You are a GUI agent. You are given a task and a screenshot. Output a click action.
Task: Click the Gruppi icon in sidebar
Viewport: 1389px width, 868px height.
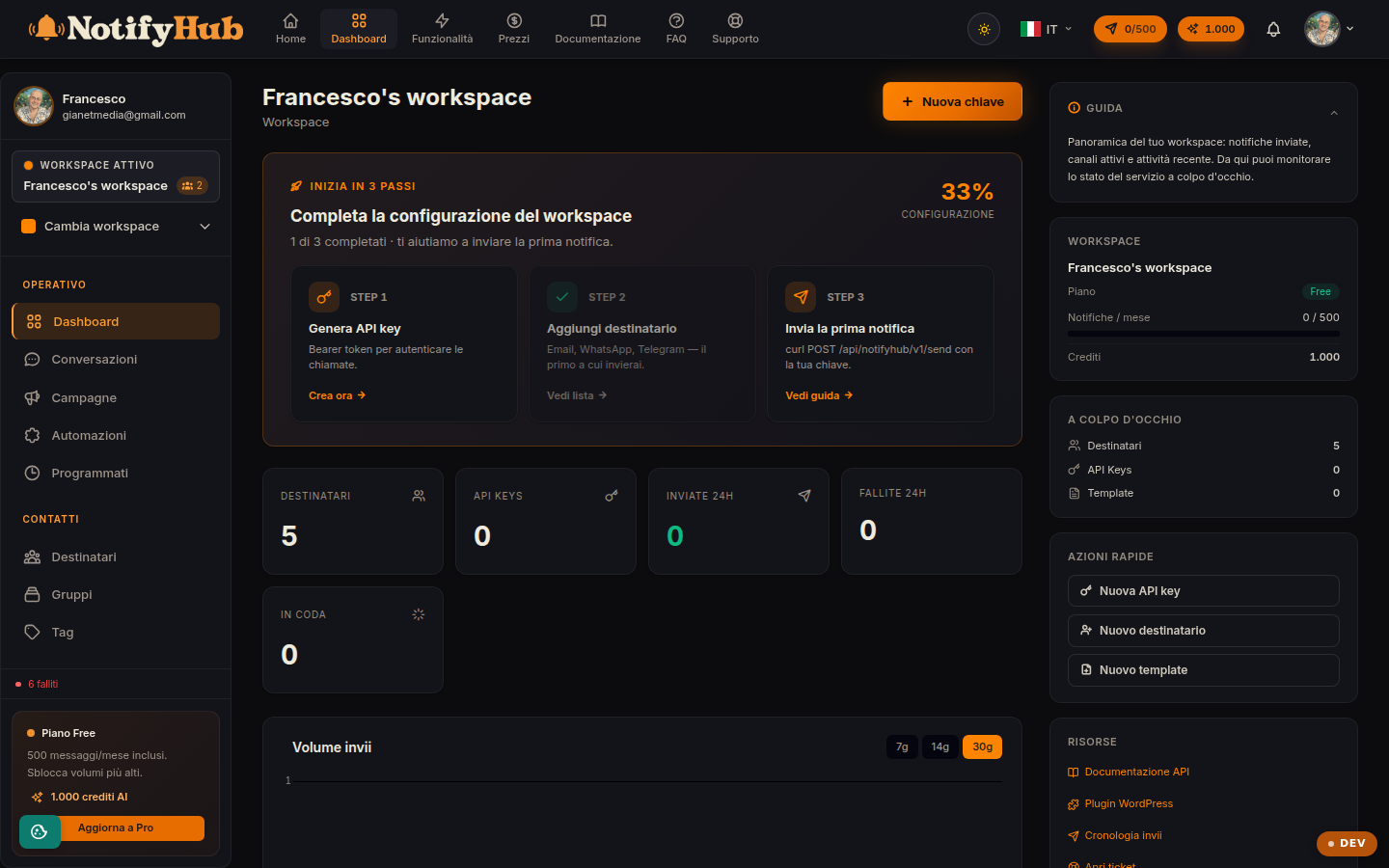32,594
